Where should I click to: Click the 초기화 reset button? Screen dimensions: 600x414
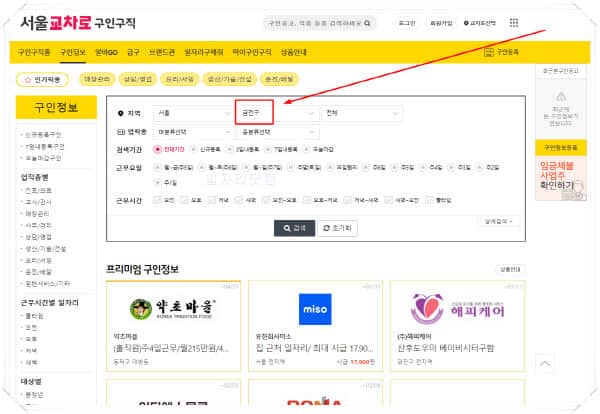coord(338,228)
